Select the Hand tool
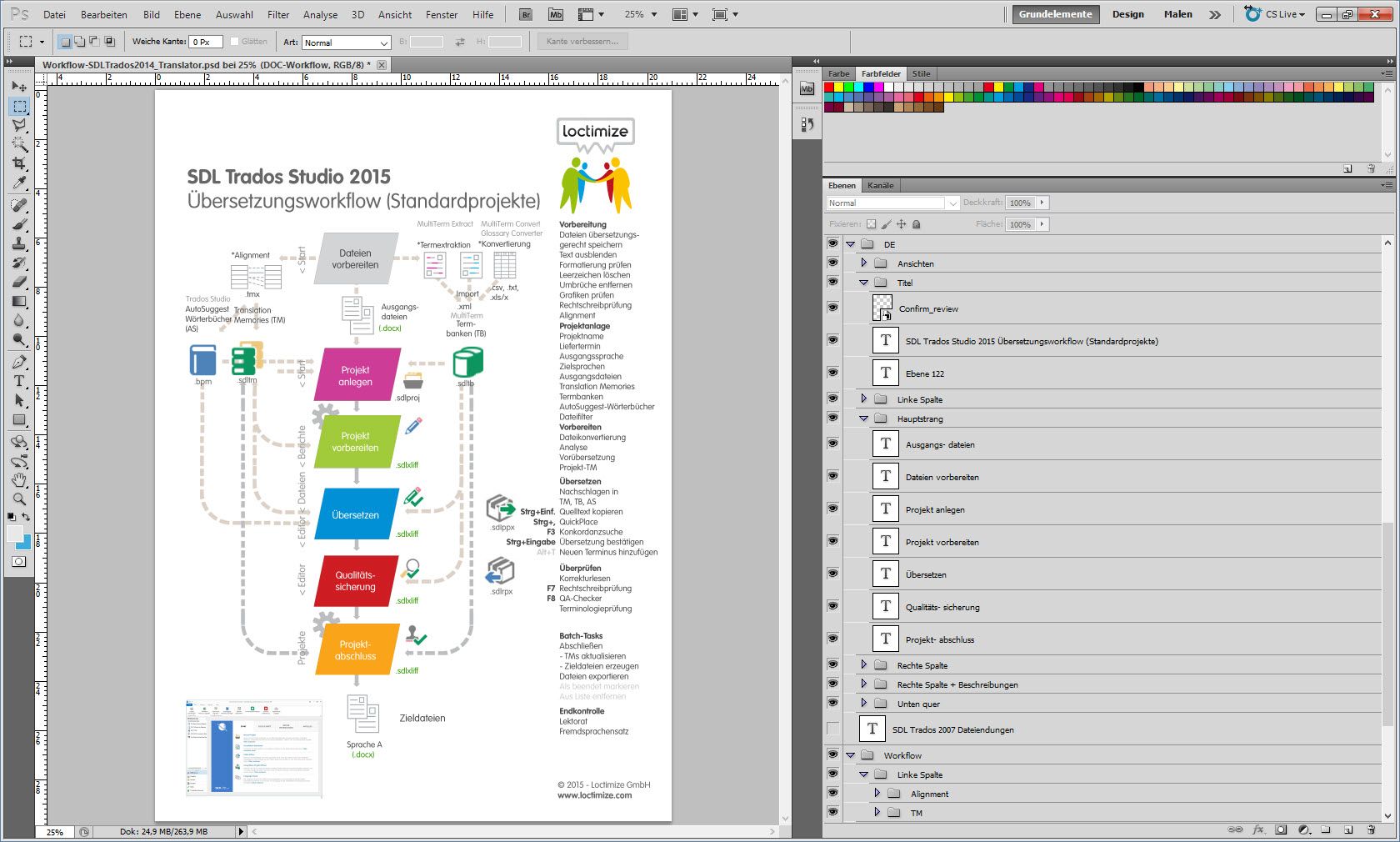Viewport: 1400px width, 842px height. click(19, 479)
